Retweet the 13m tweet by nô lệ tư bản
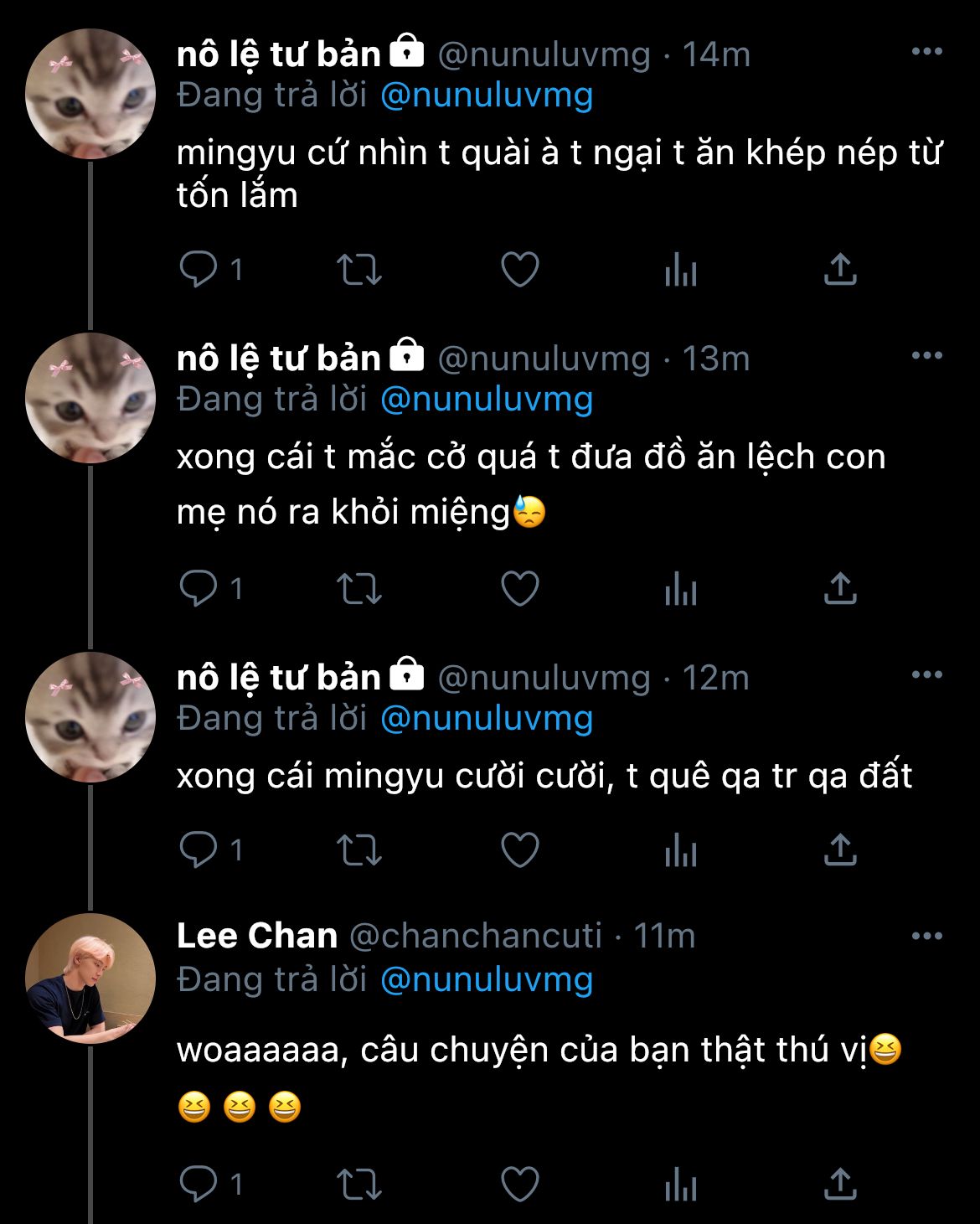Viewport: 980px width, 1224px height. click(x=358, y=589)
